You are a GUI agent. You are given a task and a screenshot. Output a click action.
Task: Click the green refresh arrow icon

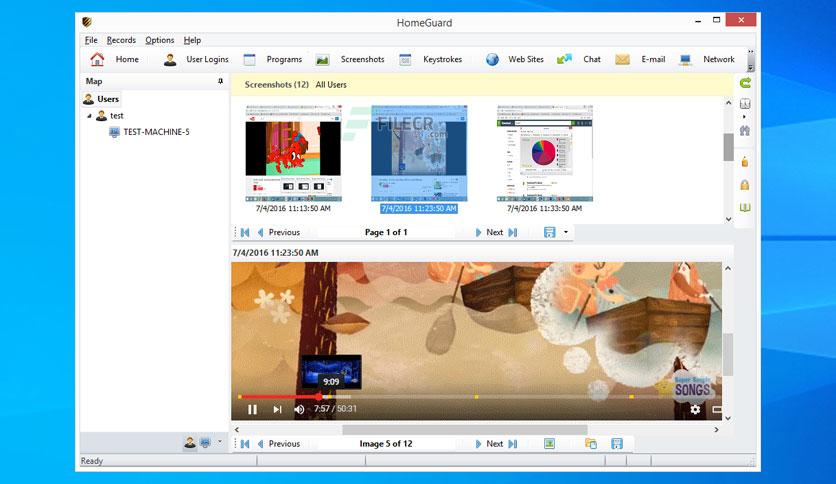[745, 83]
